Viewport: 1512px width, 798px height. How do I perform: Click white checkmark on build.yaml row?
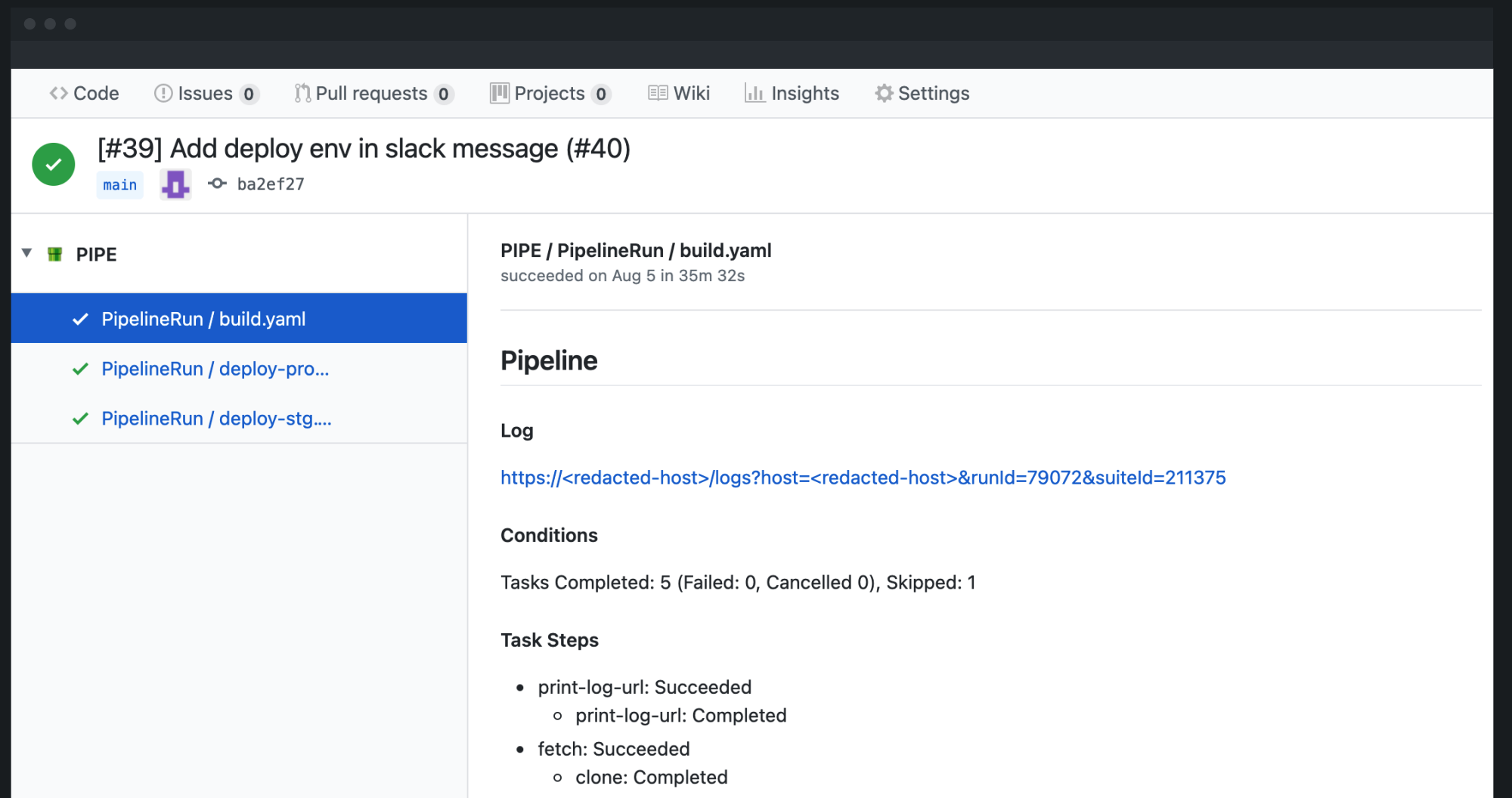coord(80,319)
